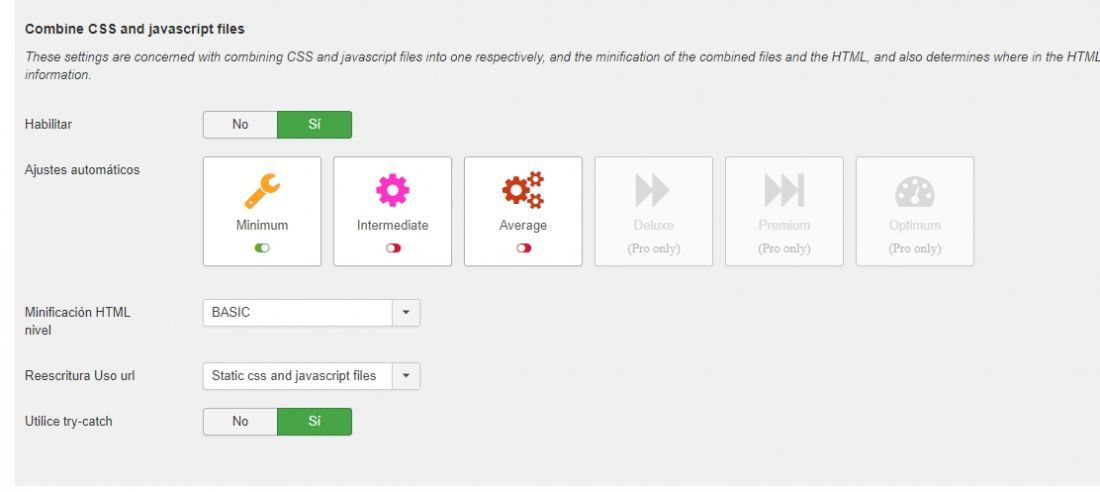This screenshot has width=1100, height=492.
Task: Pick the red double-gear Average icon
Action: coord(523,190)
